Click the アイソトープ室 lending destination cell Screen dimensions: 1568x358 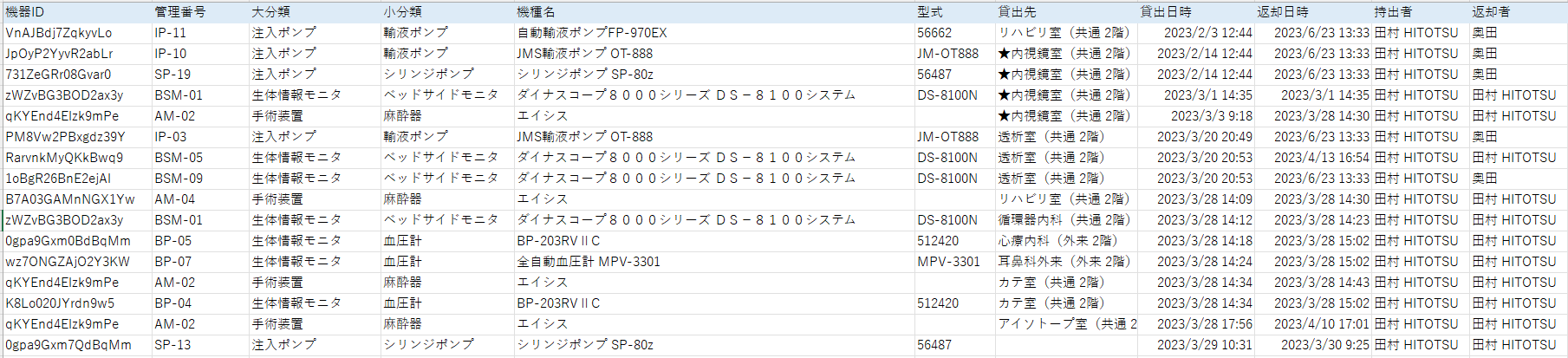(1067, 324)
